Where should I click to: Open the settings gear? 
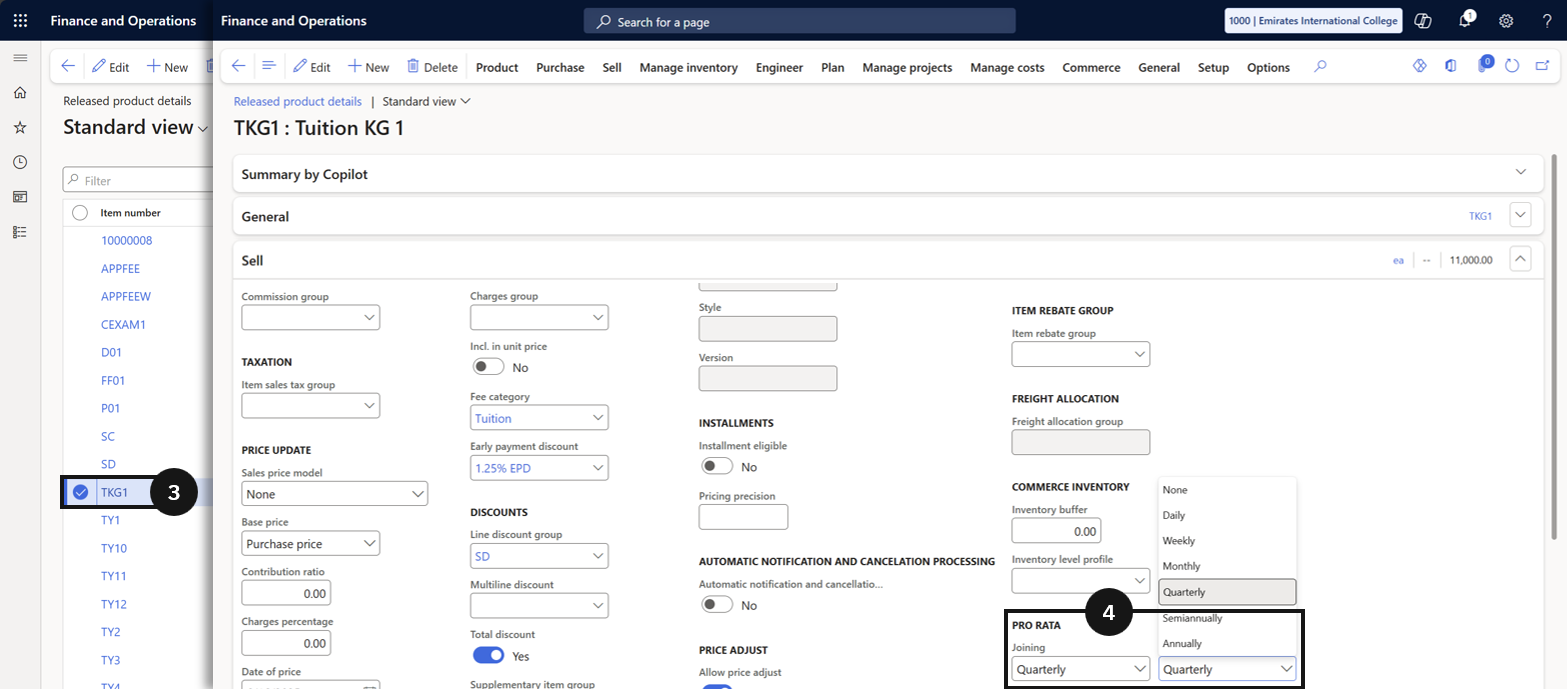1506,20
